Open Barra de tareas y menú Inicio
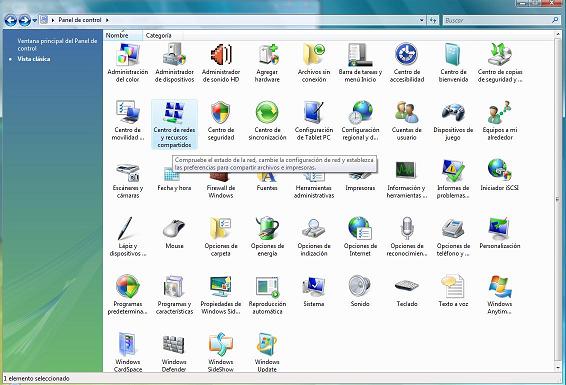 [360, 63]
